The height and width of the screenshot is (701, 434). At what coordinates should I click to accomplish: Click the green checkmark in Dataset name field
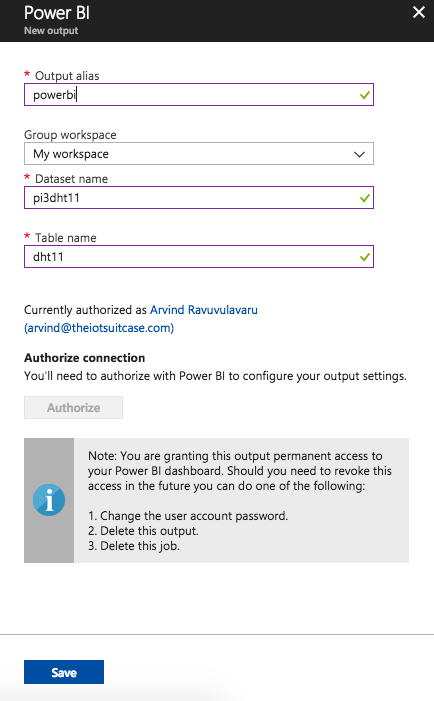(x=365, y=198)
